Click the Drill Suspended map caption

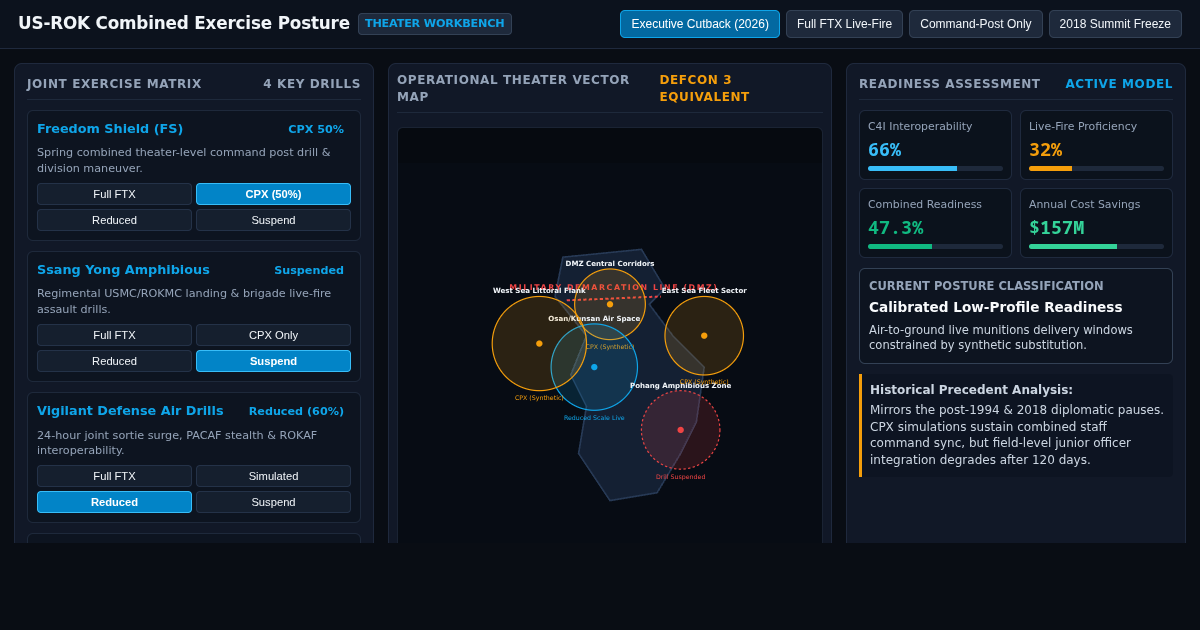[680, 477]
